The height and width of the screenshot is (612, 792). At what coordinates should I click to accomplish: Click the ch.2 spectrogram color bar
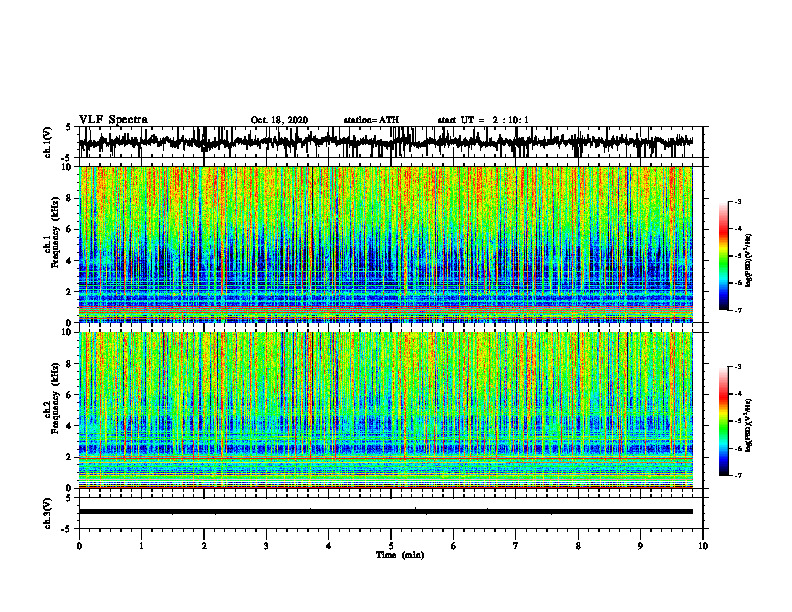point(723,421)
